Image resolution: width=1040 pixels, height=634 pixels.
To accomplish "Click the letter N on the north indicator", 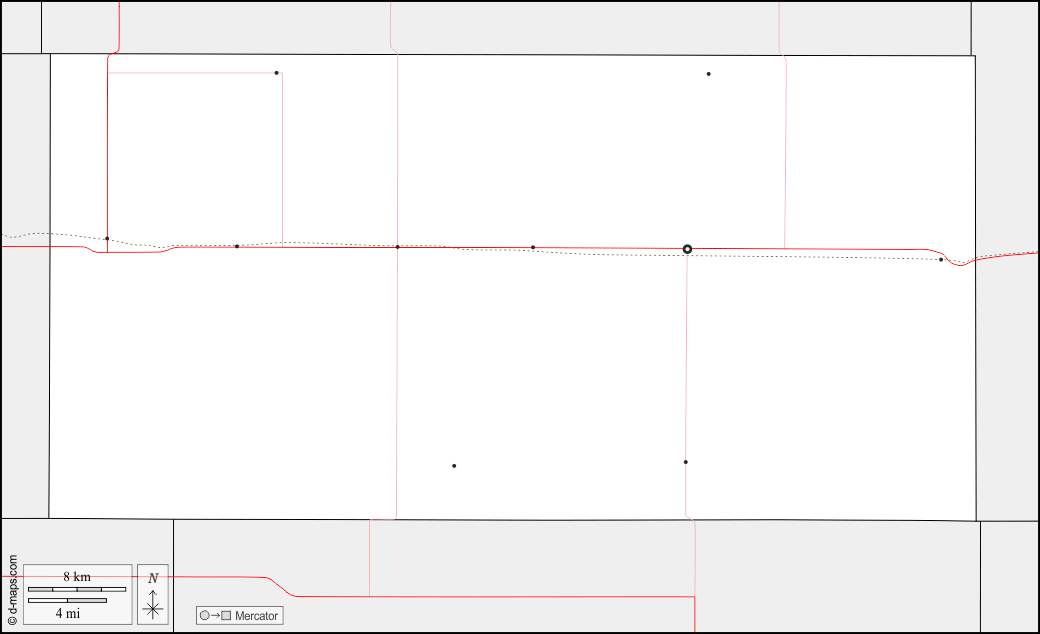I will [x=153, y=578].
